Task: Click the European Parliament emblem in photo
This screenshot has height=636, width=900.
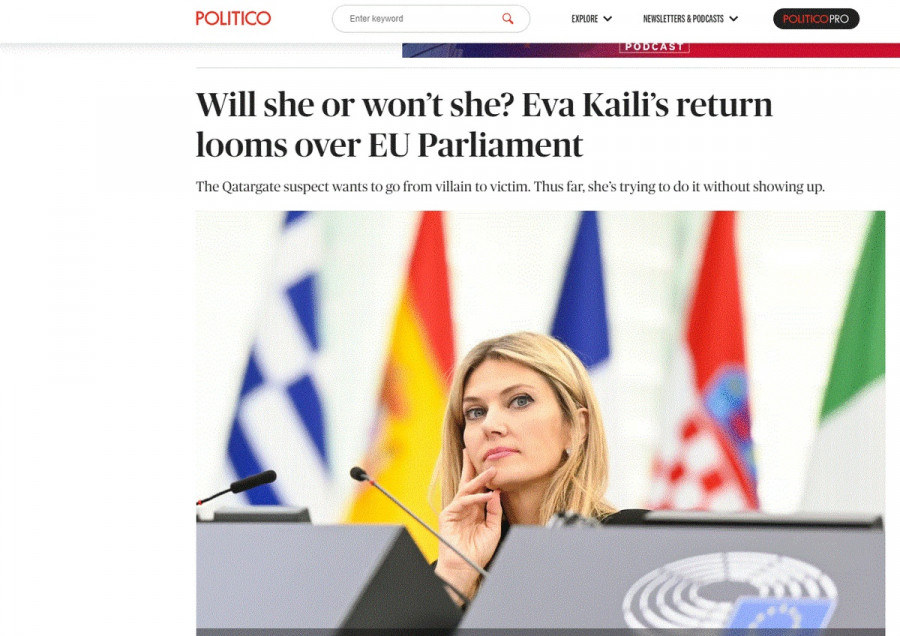Action: [729, 591]
